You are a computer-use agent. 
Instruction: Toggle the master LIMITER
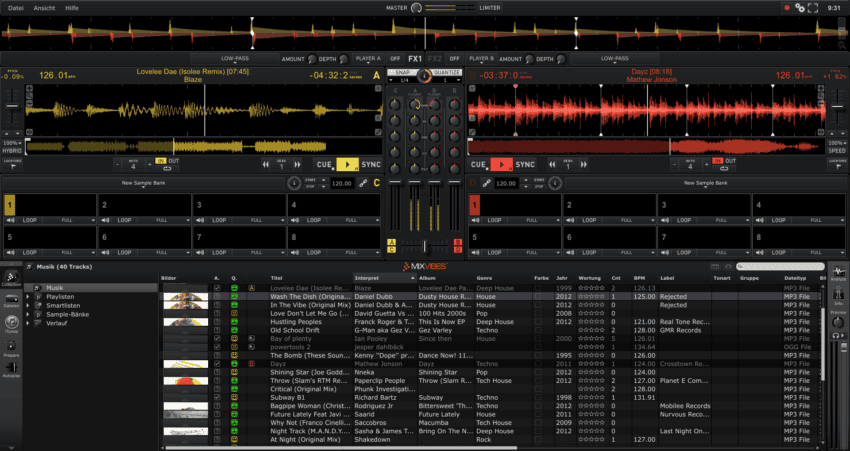[490, 8]
